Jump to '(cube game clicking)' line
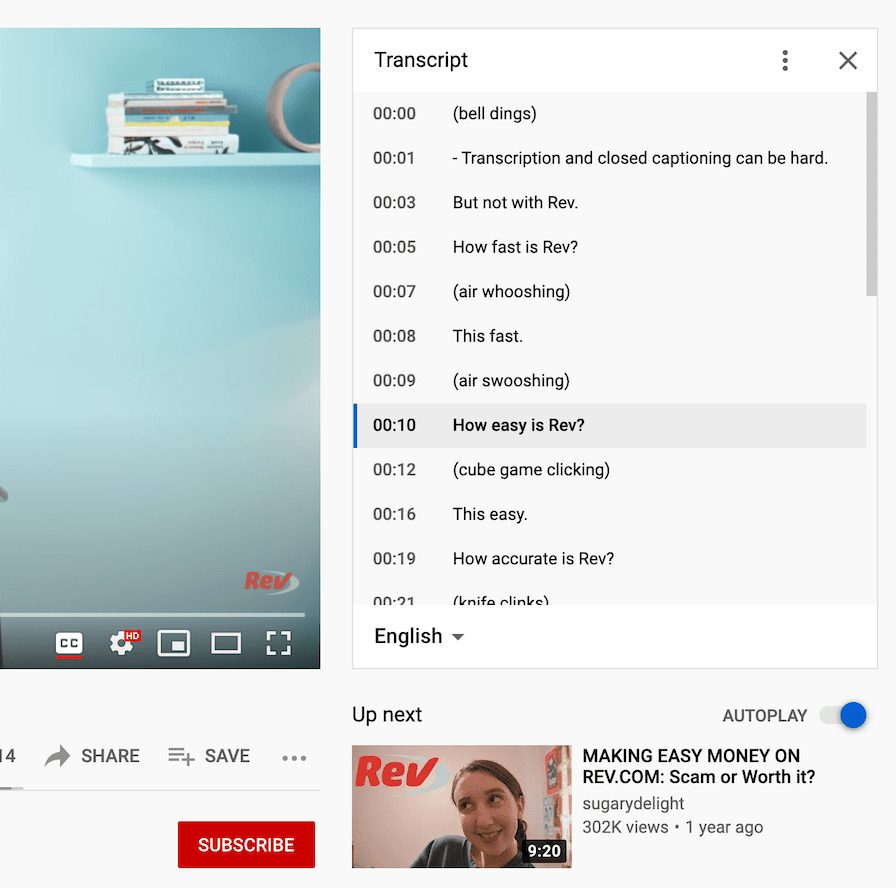The height and width of the screenshot is (888, 896). click(x=610, y=470)
